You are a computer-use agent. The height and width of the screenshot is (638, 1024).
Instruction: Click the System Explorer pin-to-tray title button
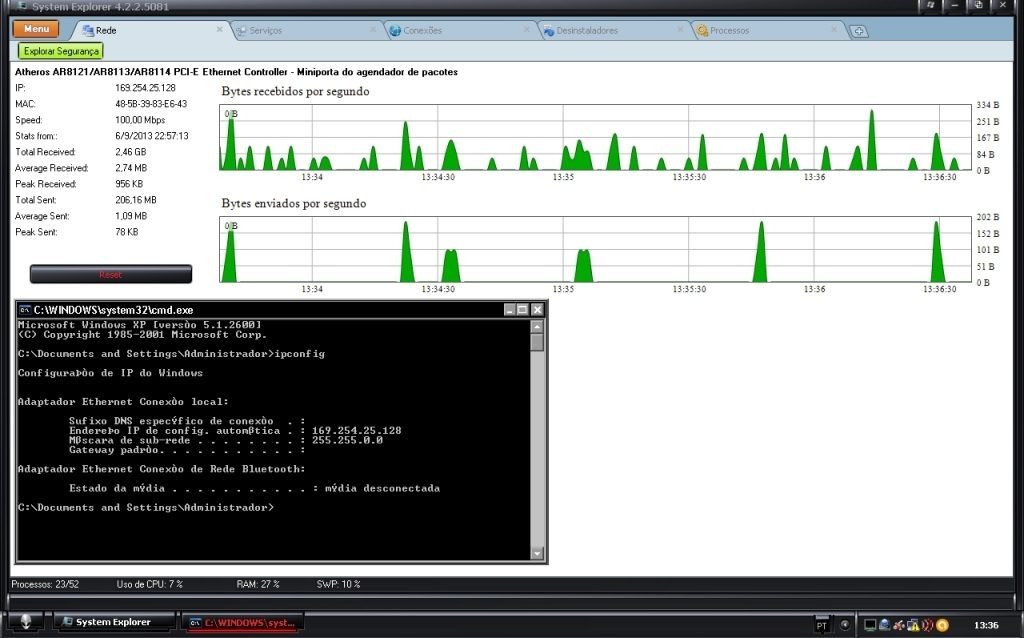[x=931, y=6]
